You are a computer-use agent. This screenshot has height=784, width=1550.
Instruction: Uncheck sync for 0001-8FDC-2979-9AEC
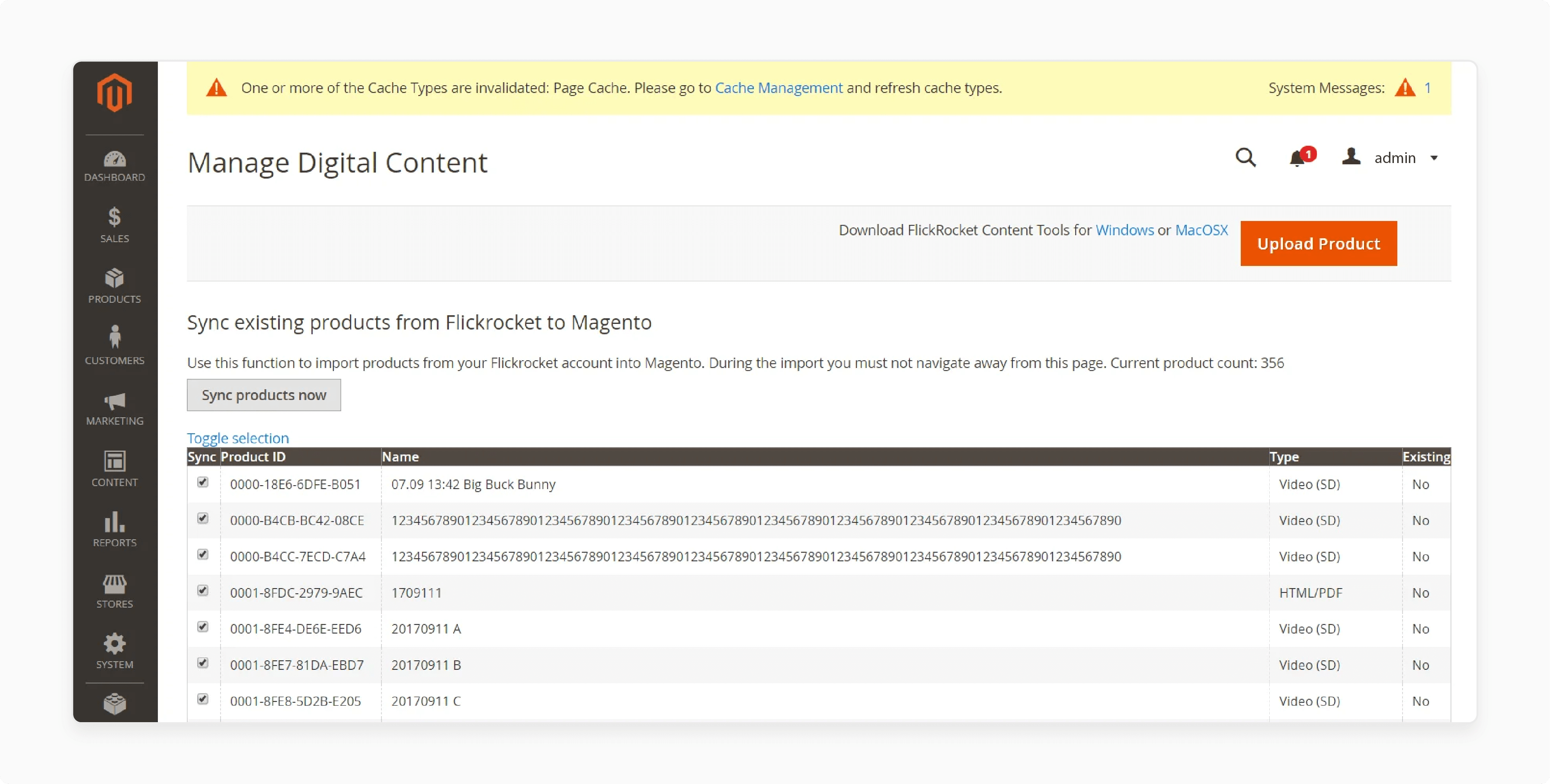pyautogui.click(x=203, y=591)
